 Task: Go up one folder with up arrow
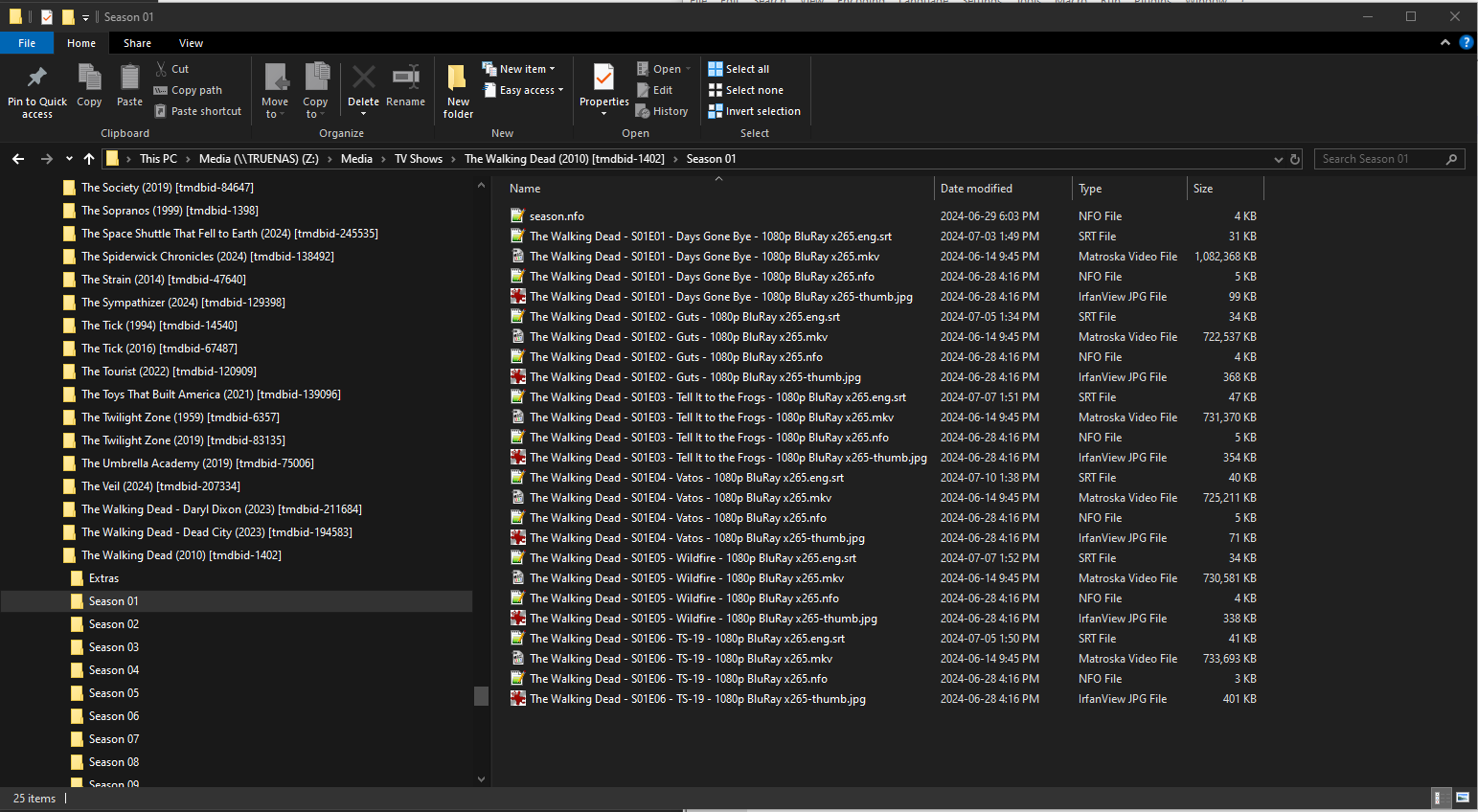click(x=89, y=159)
